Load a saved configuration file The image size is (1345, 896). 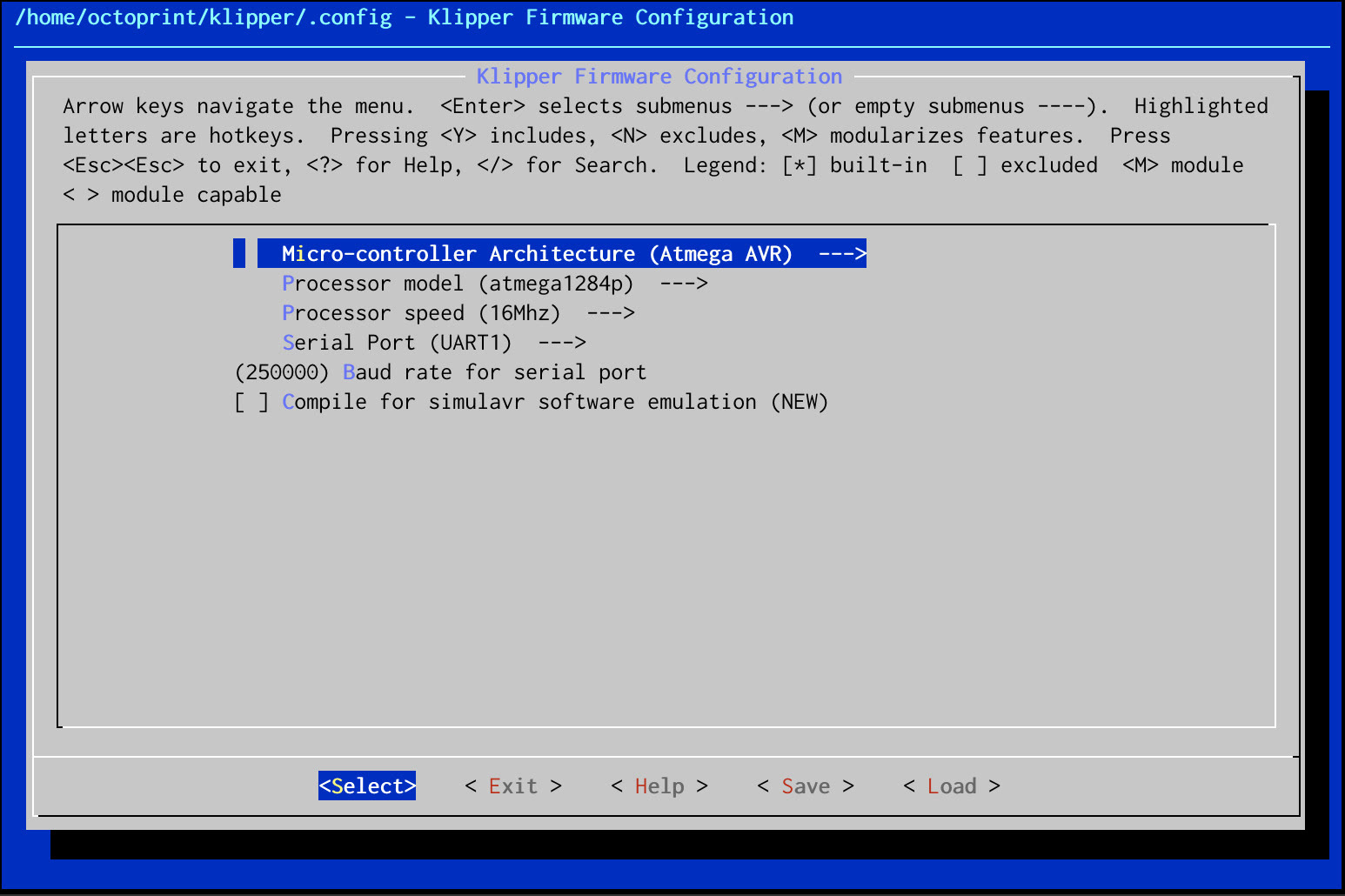click(953, 786)
